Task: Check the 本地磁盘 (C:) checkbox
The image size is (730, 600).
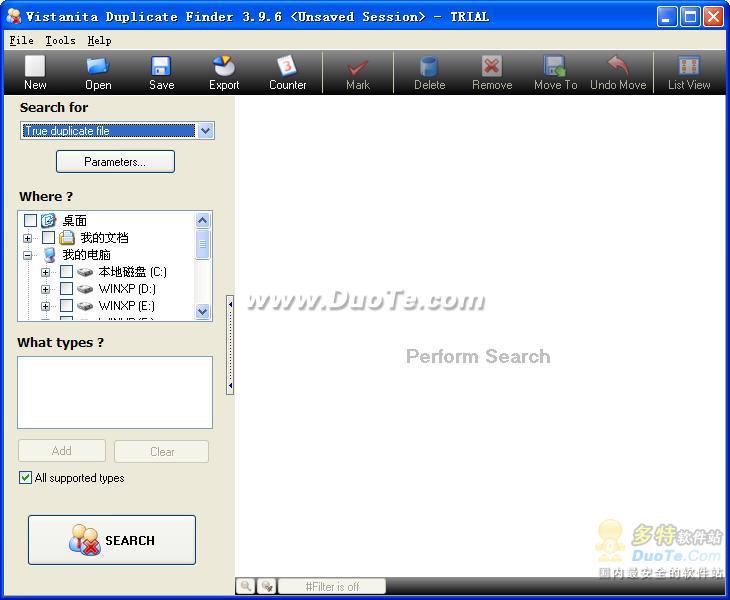Action: [67, 271]
